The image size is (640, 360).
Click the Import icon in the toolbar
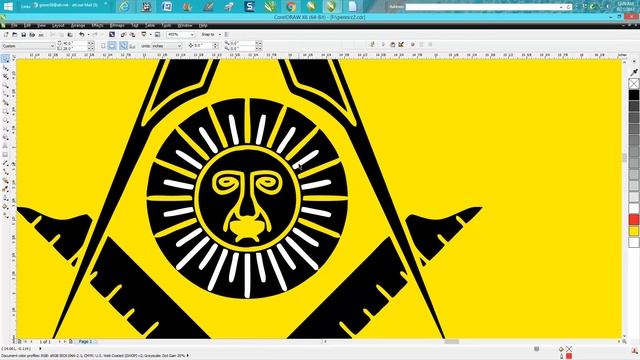coord(123,35)
